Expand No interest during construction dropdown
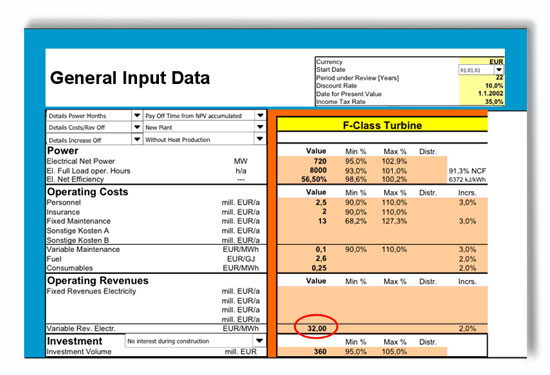 point(259,341)
